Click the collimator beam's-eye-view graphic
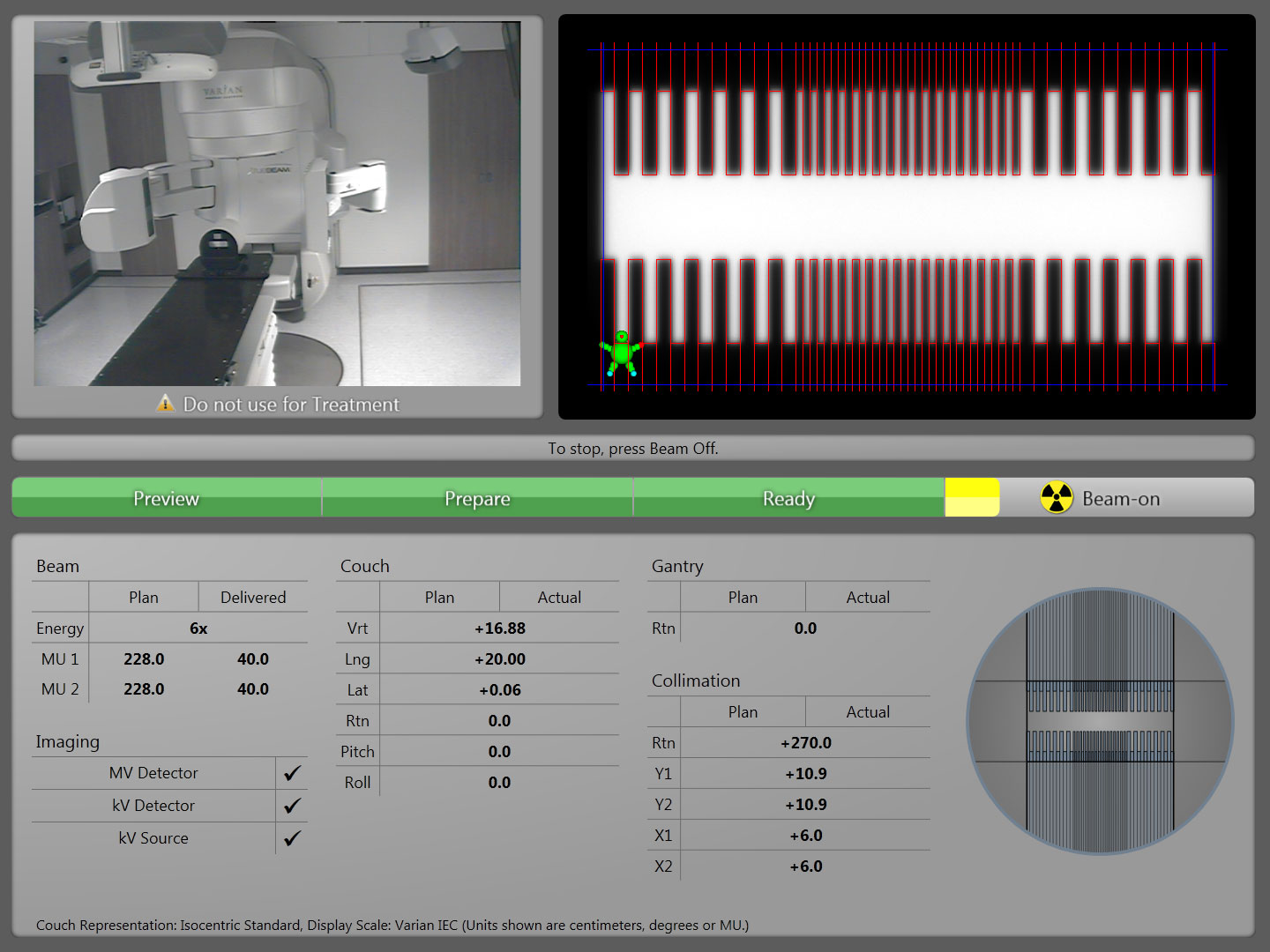Image resolution: width=1270 pixels, height=952 pixels. [x=1101, y=723]
